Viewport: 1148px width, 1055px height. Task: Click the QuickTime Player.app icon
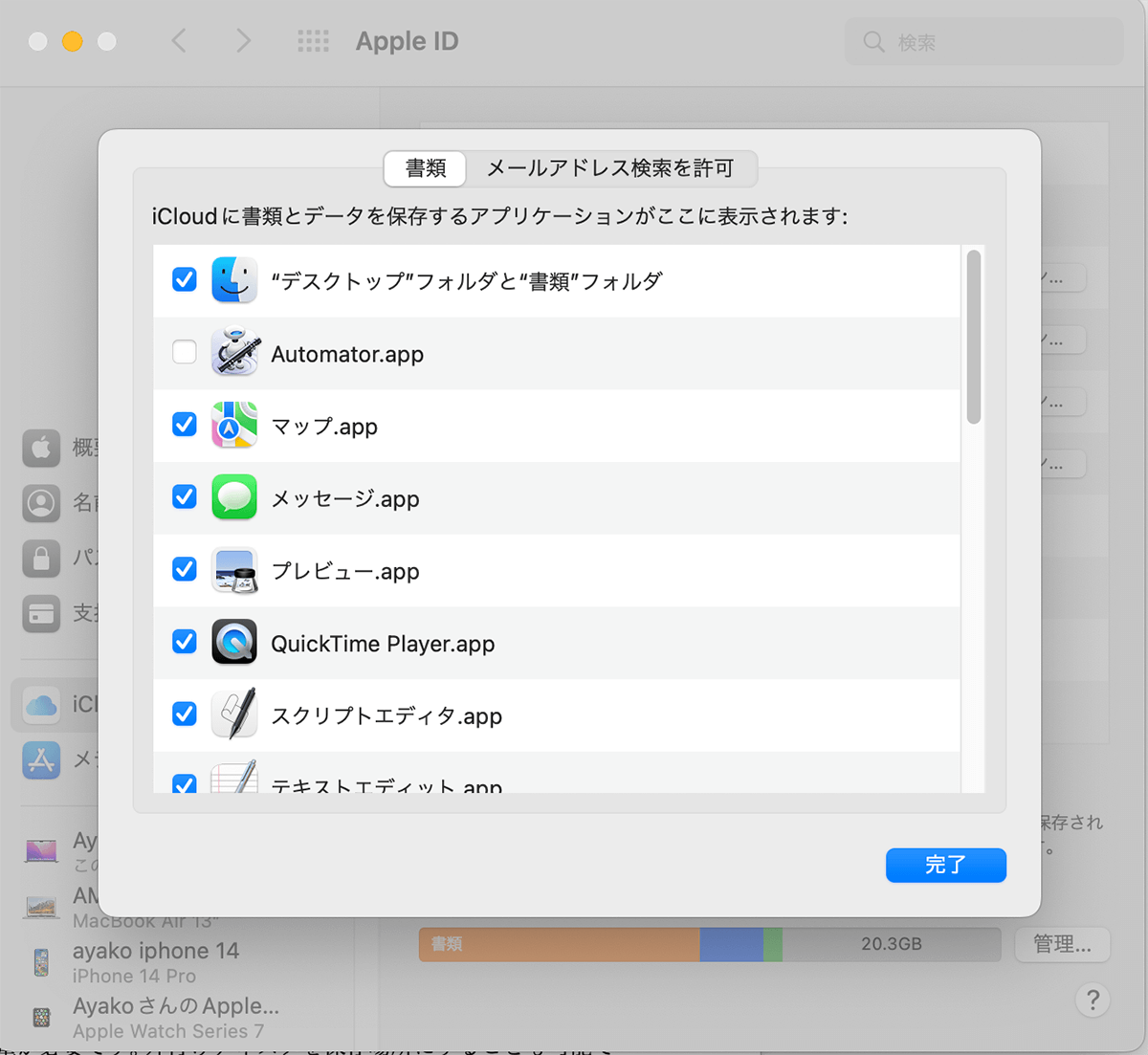(234, 643)
